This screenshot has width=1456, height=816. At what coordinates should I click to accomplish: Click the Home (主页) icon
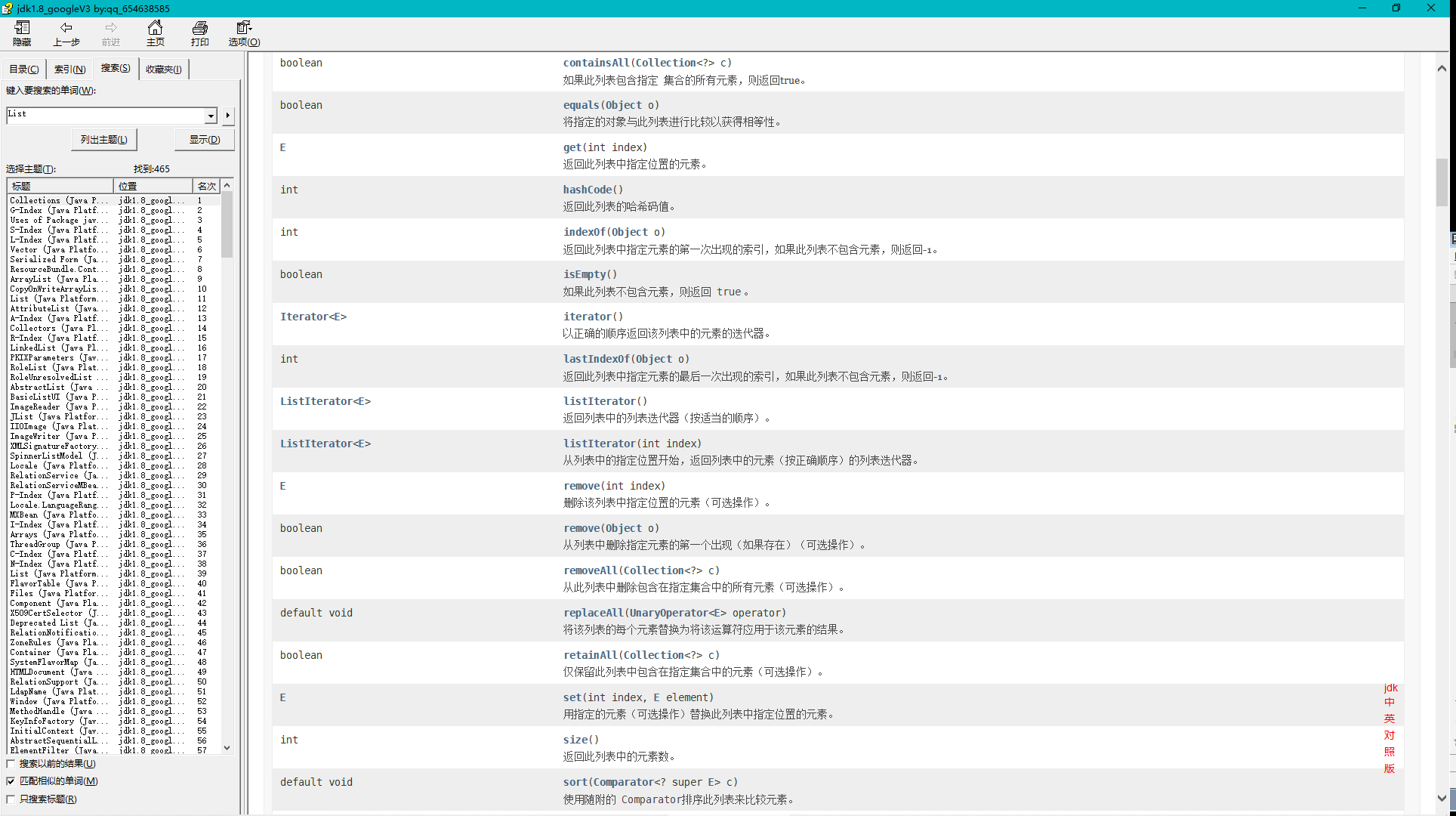[x=155, y=29]
